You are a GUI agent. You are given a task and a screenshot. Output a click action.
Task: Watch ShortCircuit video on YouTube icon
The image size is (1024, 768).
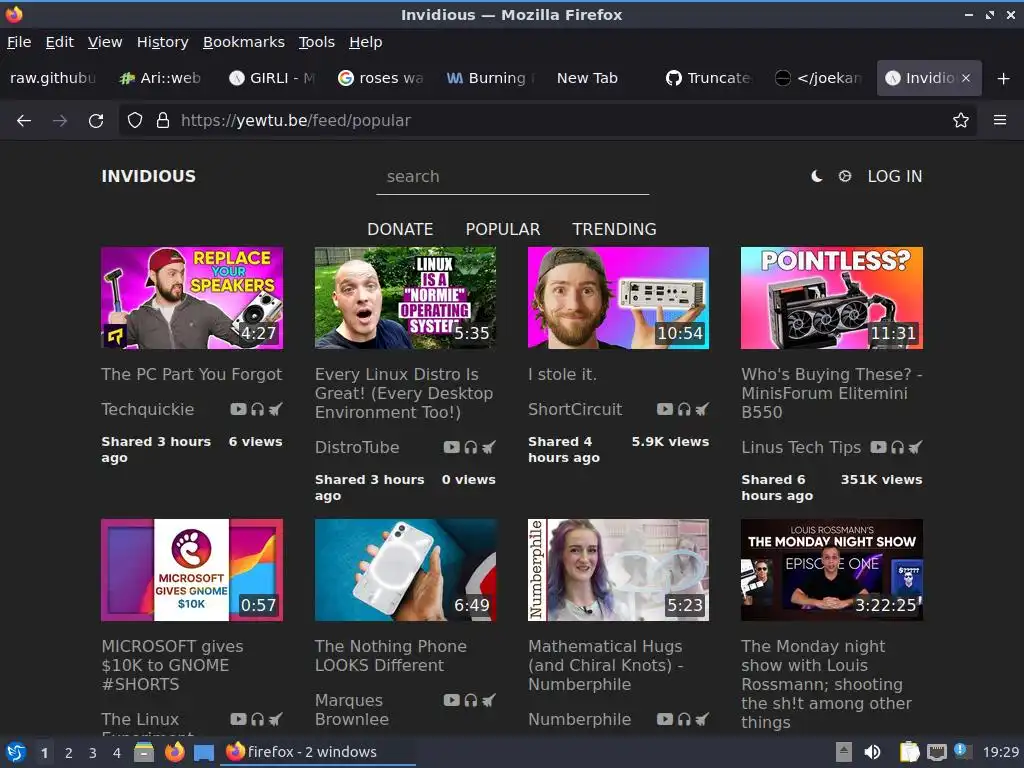pos(665,409)
